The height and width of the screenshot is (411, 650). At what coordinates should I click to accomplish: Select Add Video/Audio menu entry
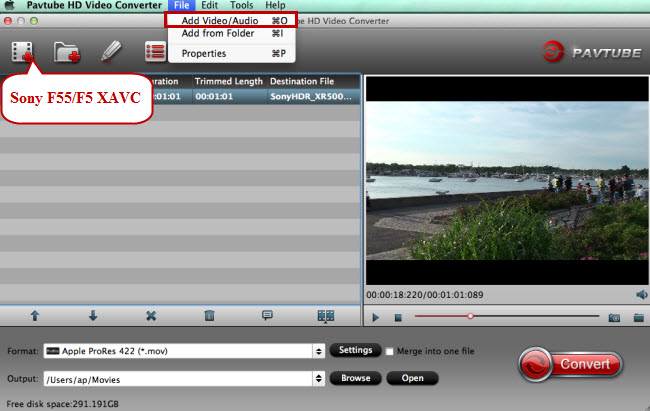(x=231, y=20)
